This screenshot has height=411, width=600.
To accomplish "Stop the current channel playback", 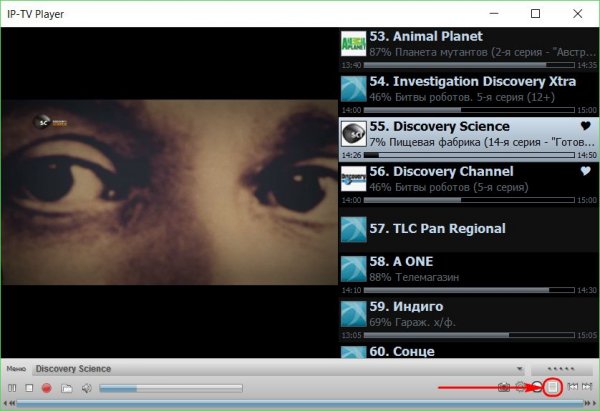I will pos(29,388).
